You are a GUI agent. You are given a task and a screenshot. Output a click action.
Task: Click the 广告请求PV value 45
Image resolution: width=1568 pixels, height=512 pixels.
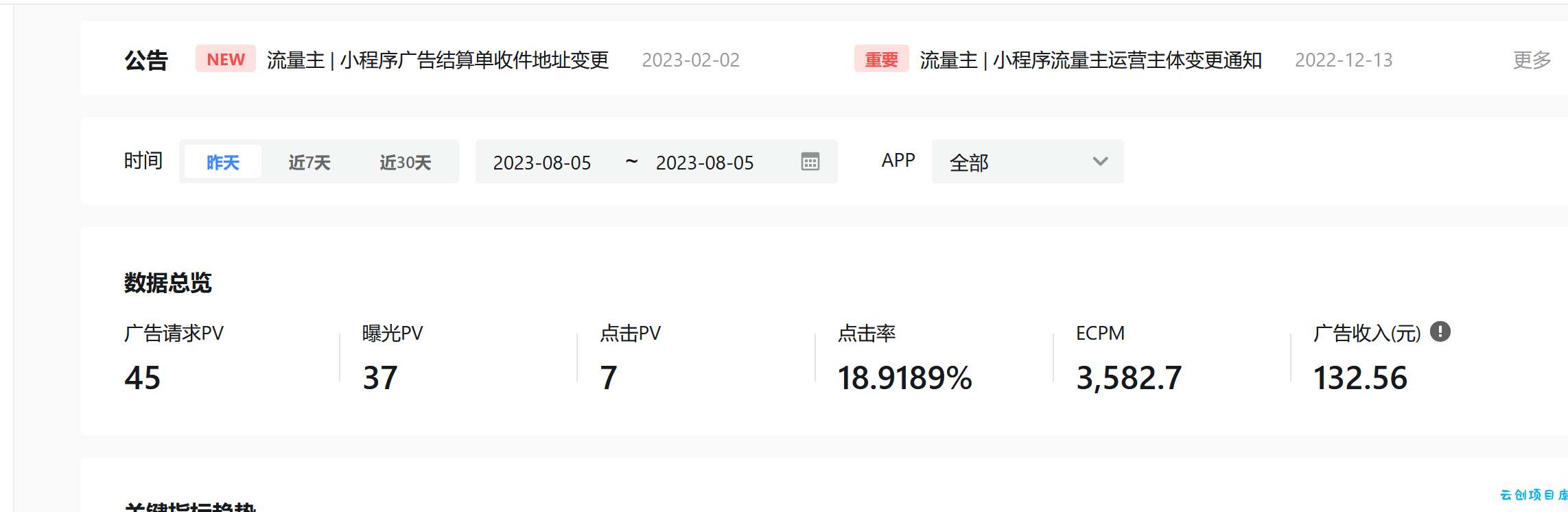pos(143,378)
